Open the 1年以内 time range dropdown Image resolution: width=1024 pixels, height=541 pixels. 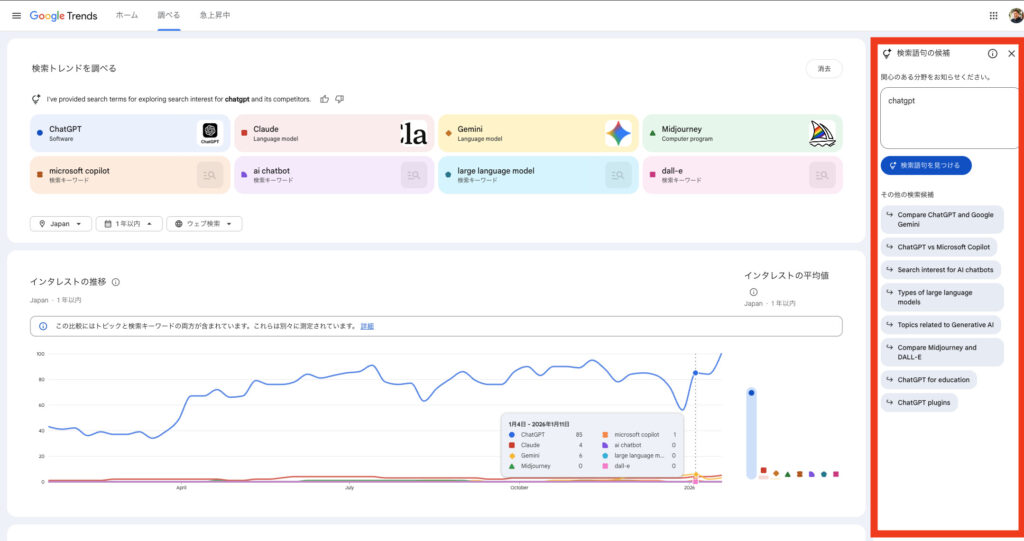tap(129, 224)
